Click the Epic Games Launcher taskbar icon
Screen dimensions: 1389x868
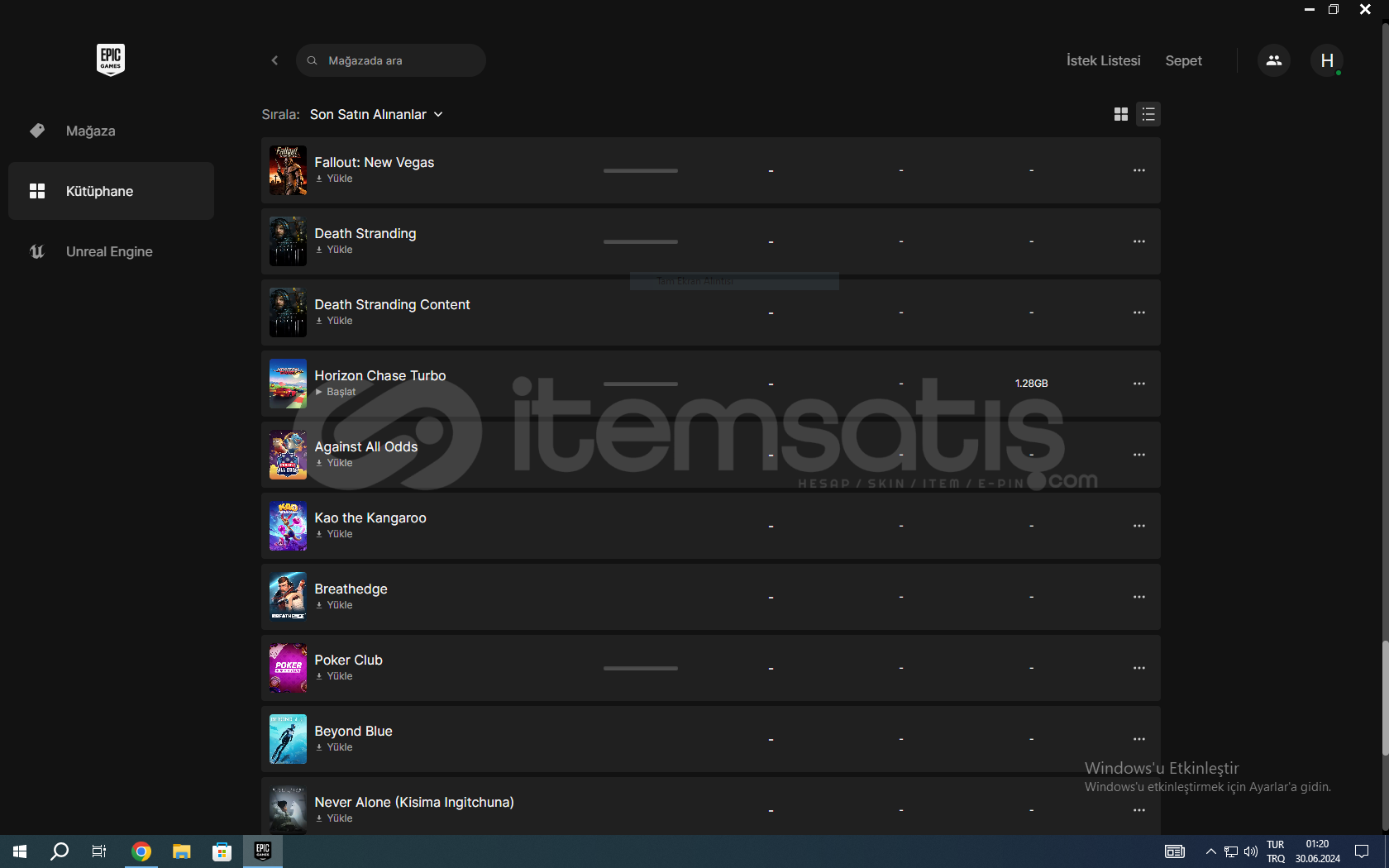[263, 851]
